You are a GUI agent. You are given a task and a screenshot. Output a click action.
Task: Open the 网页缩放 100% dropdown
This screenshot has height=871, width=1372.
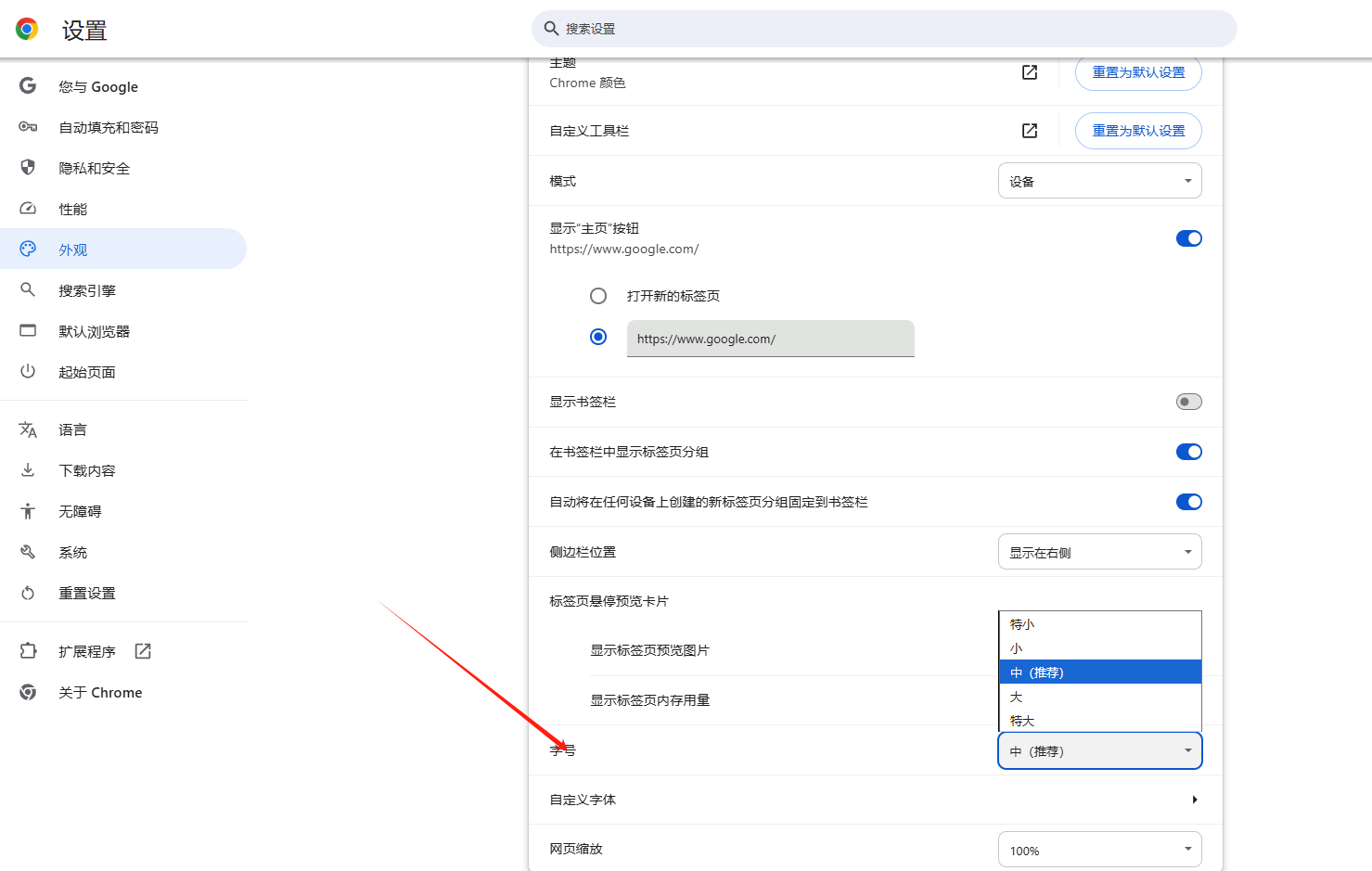1100,850
